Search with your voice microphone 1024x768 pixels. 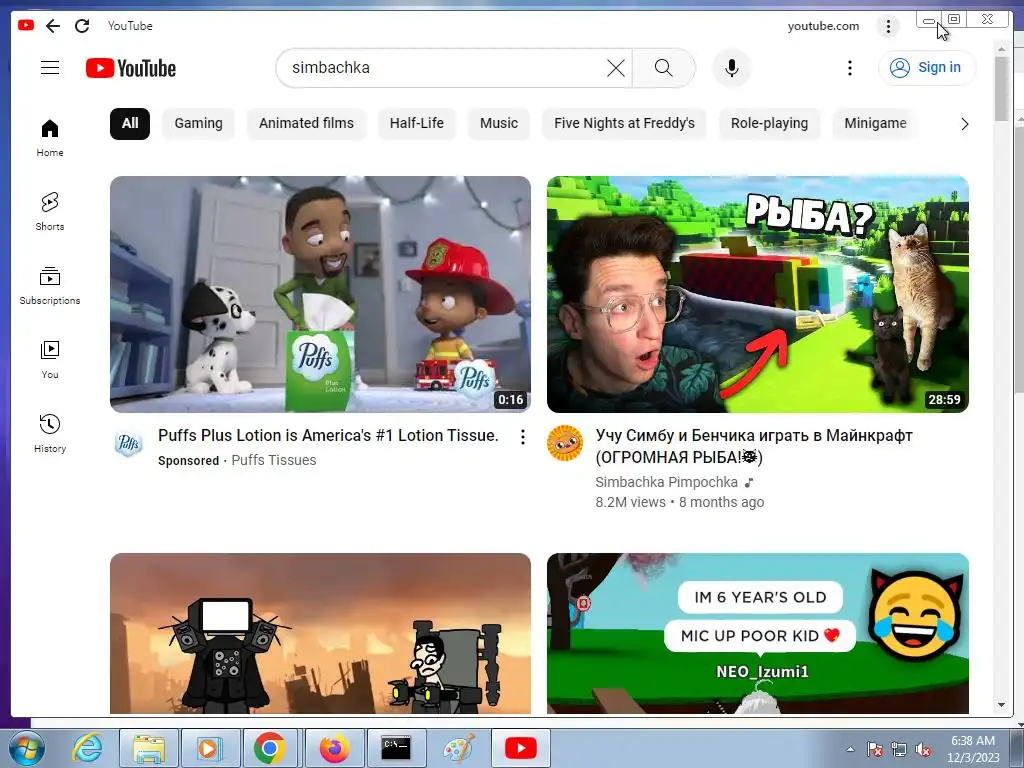tap(731, 68)
